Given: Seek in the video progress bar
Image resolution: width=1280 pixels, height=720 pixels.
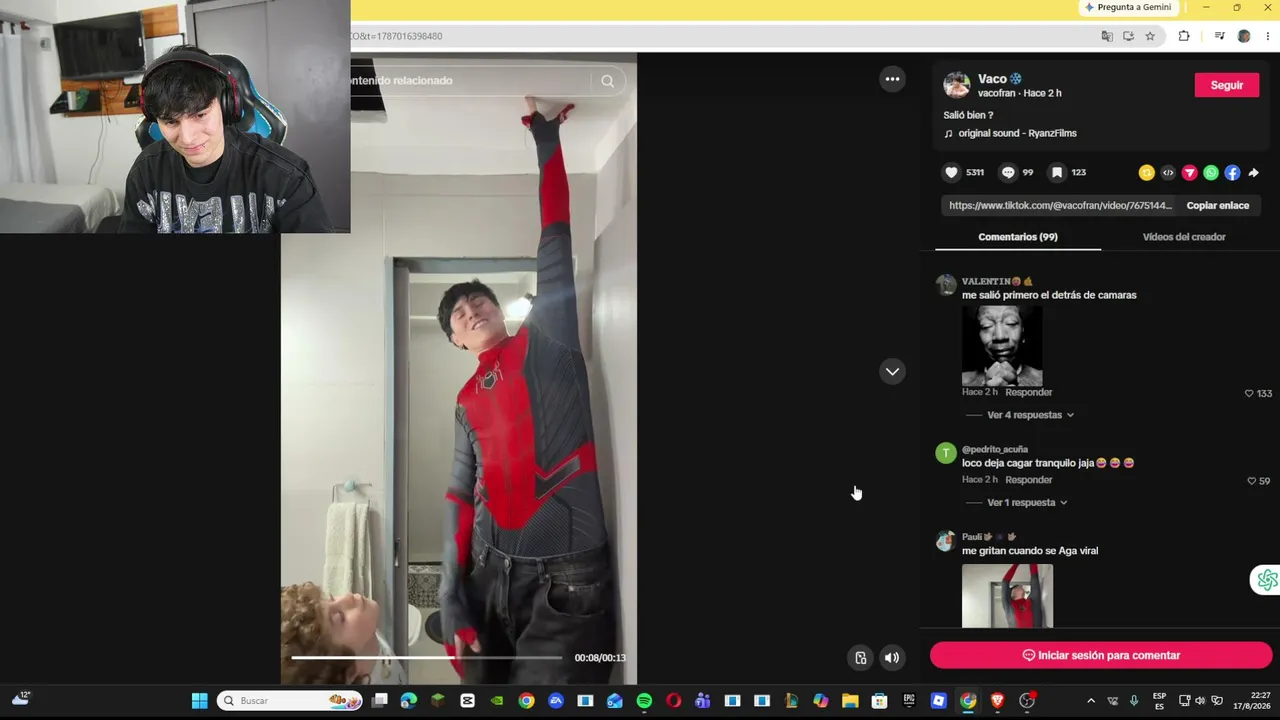Looking at the screenshot, I should 426,658.
